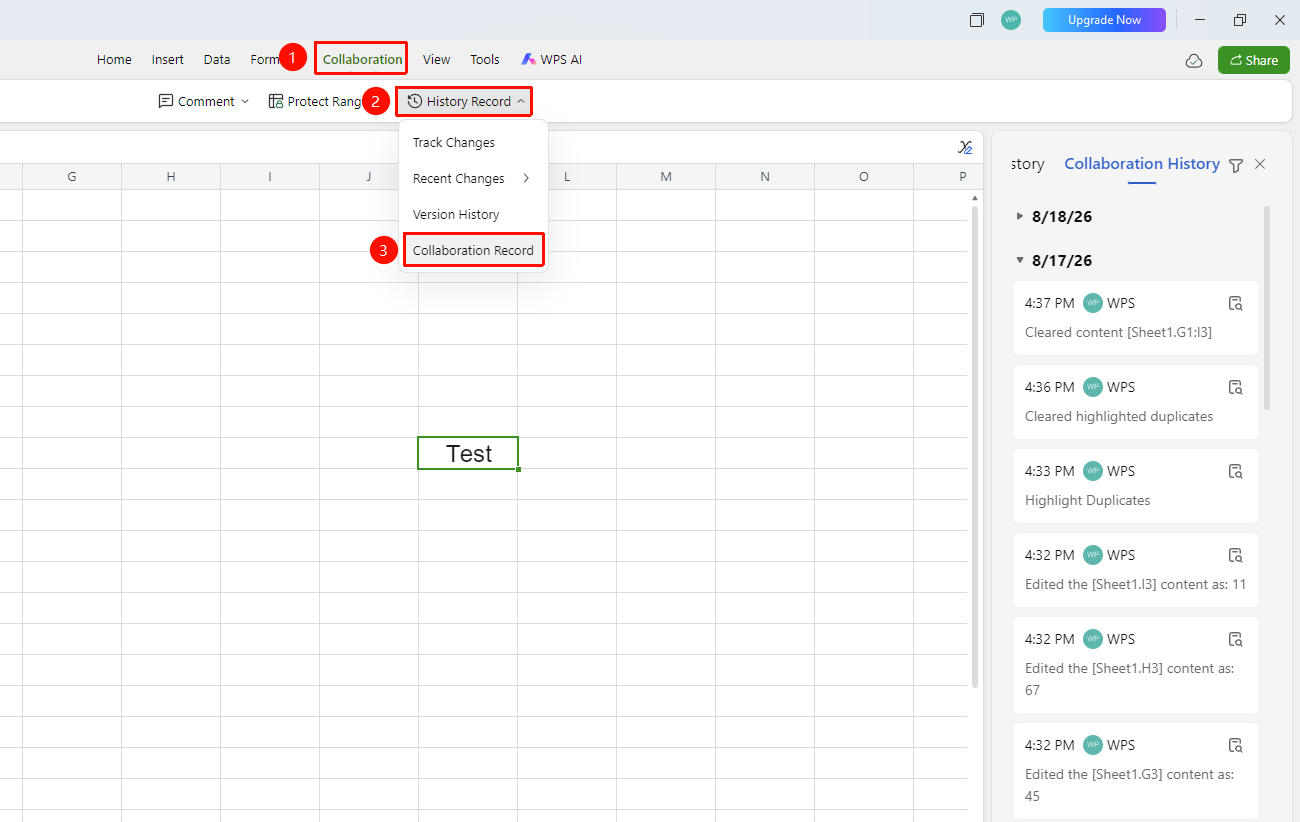The width and height of the screenshot is (1300, 822).
Task: Click the cloud sync status icon
Action: (x=1194, y=61)
